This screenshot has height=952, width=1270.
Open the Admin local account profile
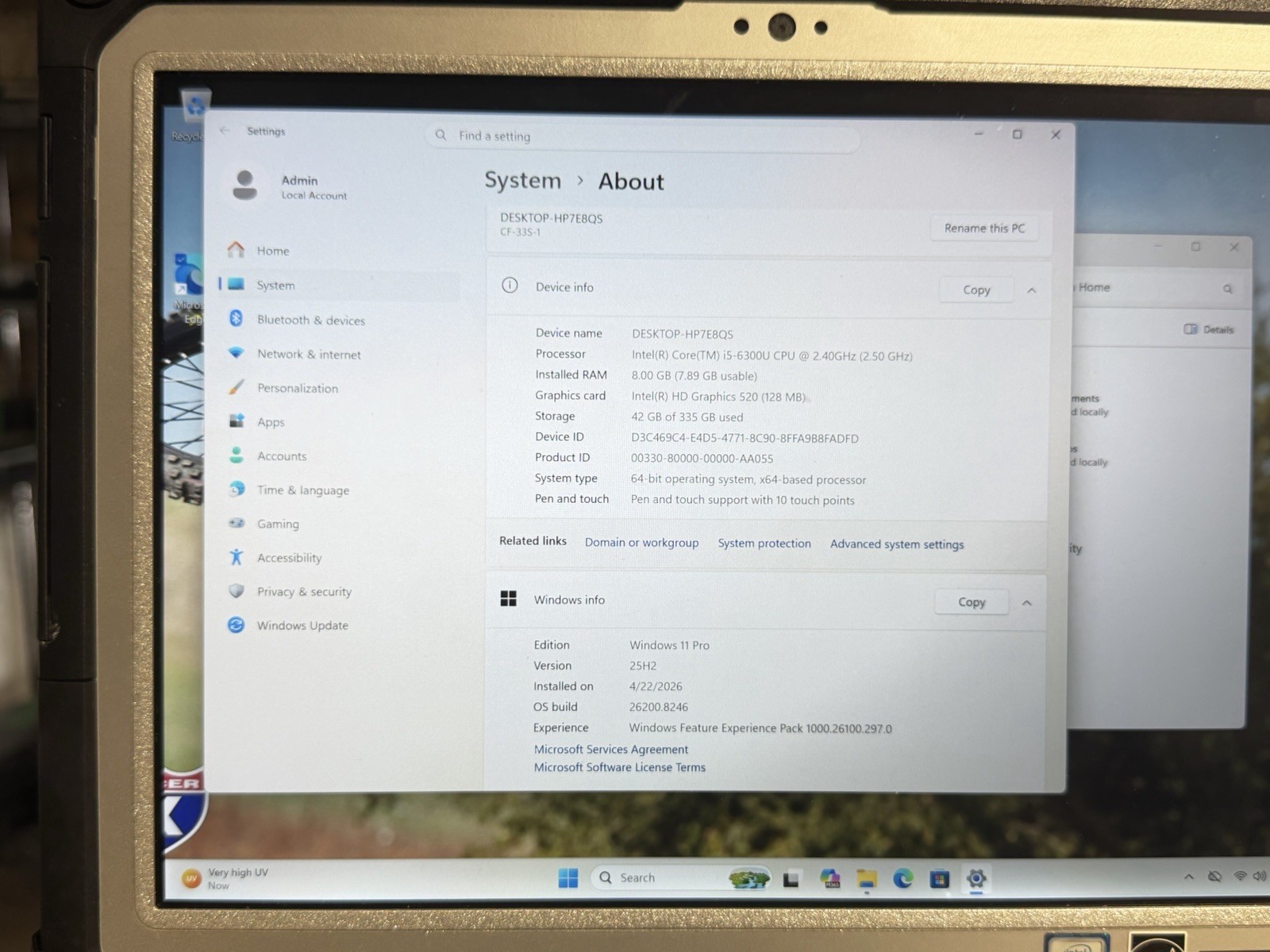[x=290, y=186]
